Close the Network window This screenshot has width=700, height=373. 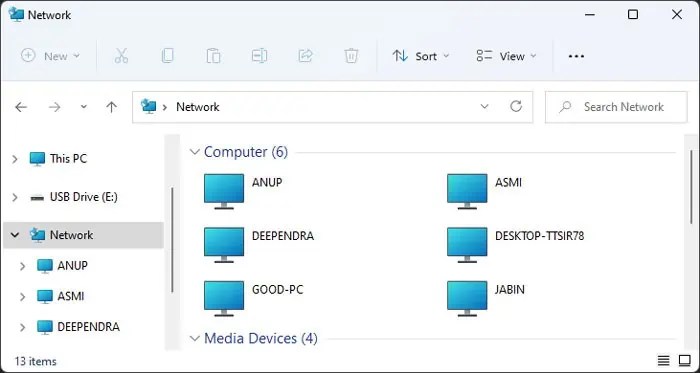point(677,15)
